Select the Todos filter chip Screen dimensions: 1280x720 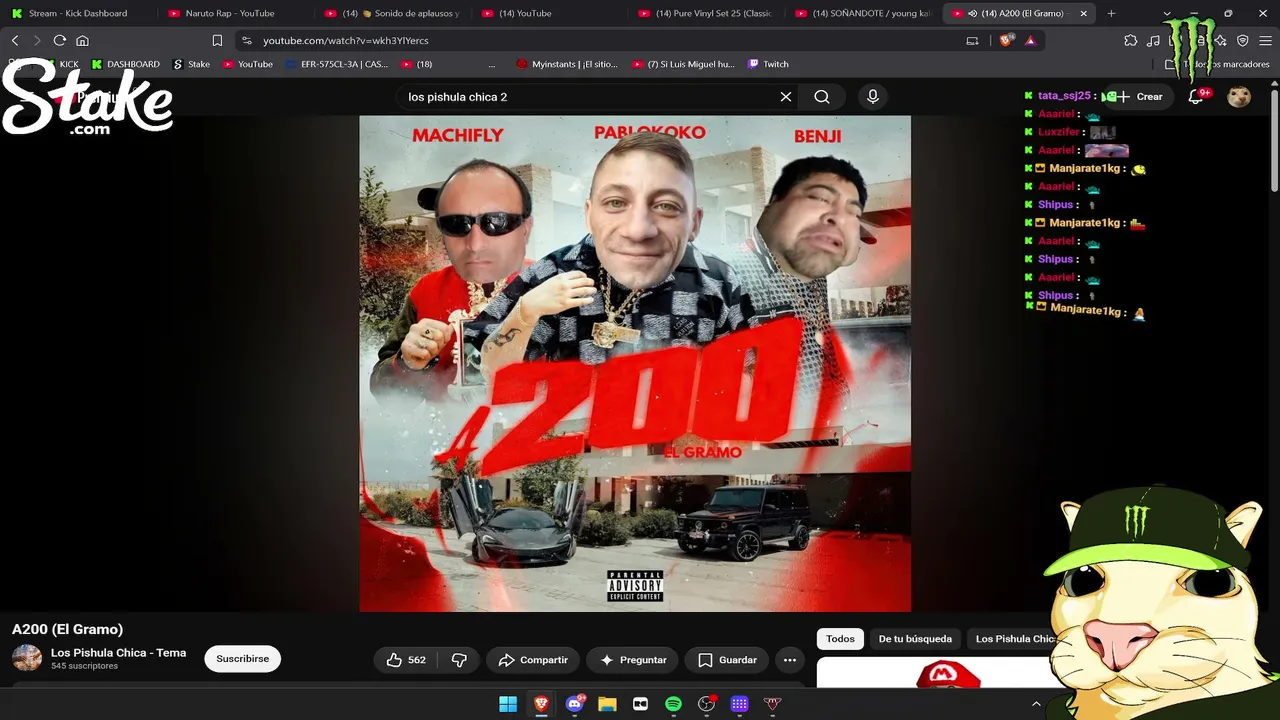click(x=841, y=639)
